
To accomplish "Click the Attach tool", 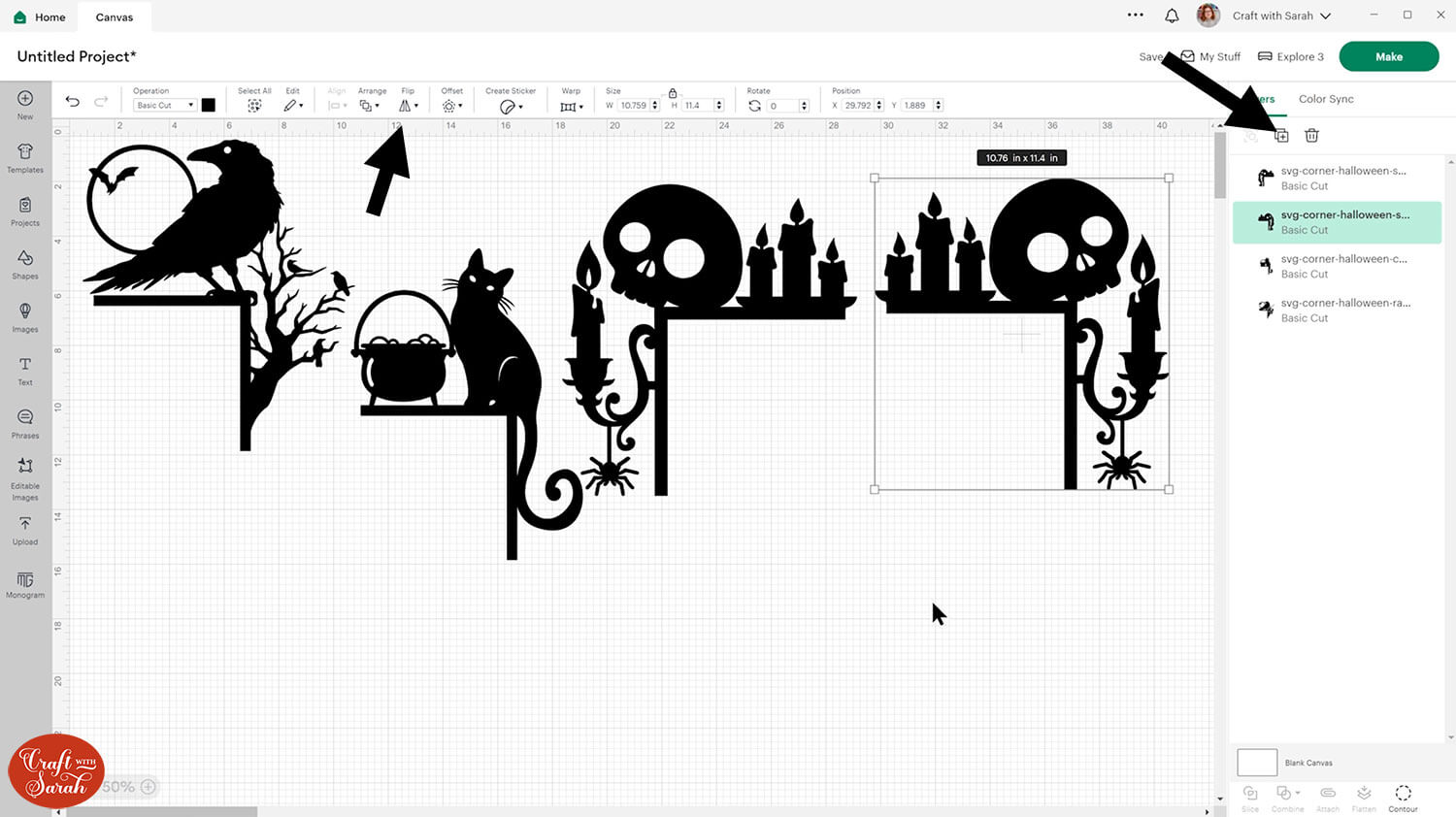I will click(1328, 798).
